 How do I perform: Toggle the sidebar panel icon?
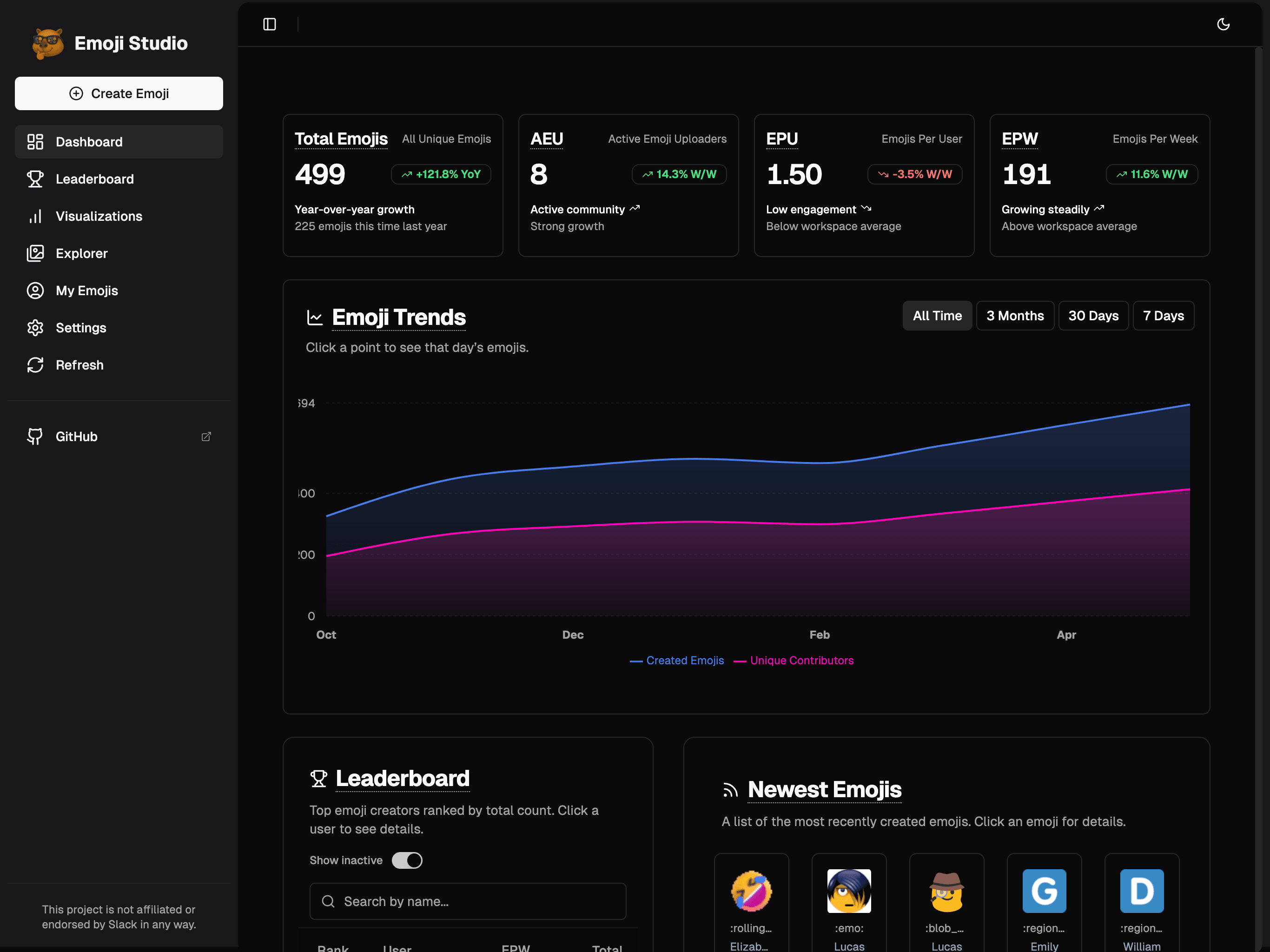pyautogui.click(x=269, y=24)
